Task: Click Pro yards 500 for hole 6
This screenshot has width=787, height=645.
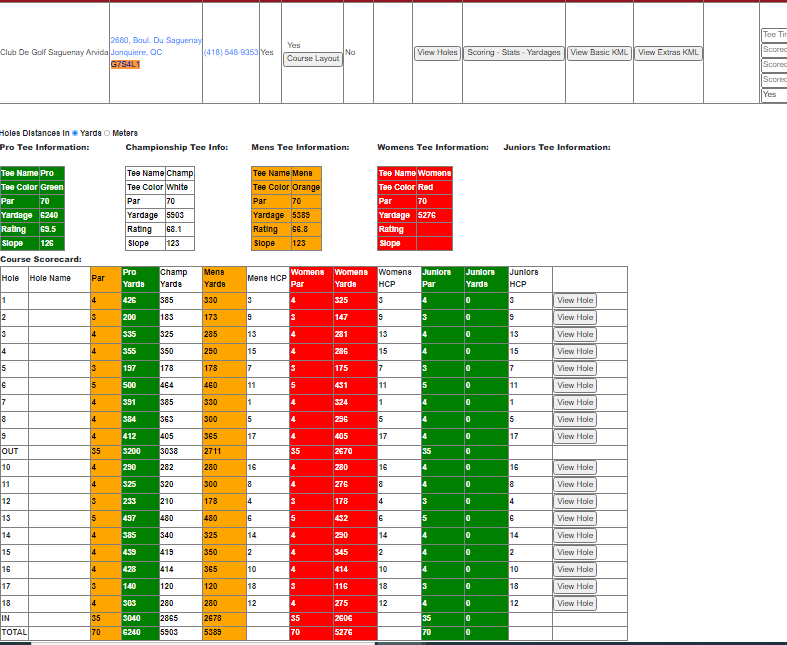Action: point(129,386)
